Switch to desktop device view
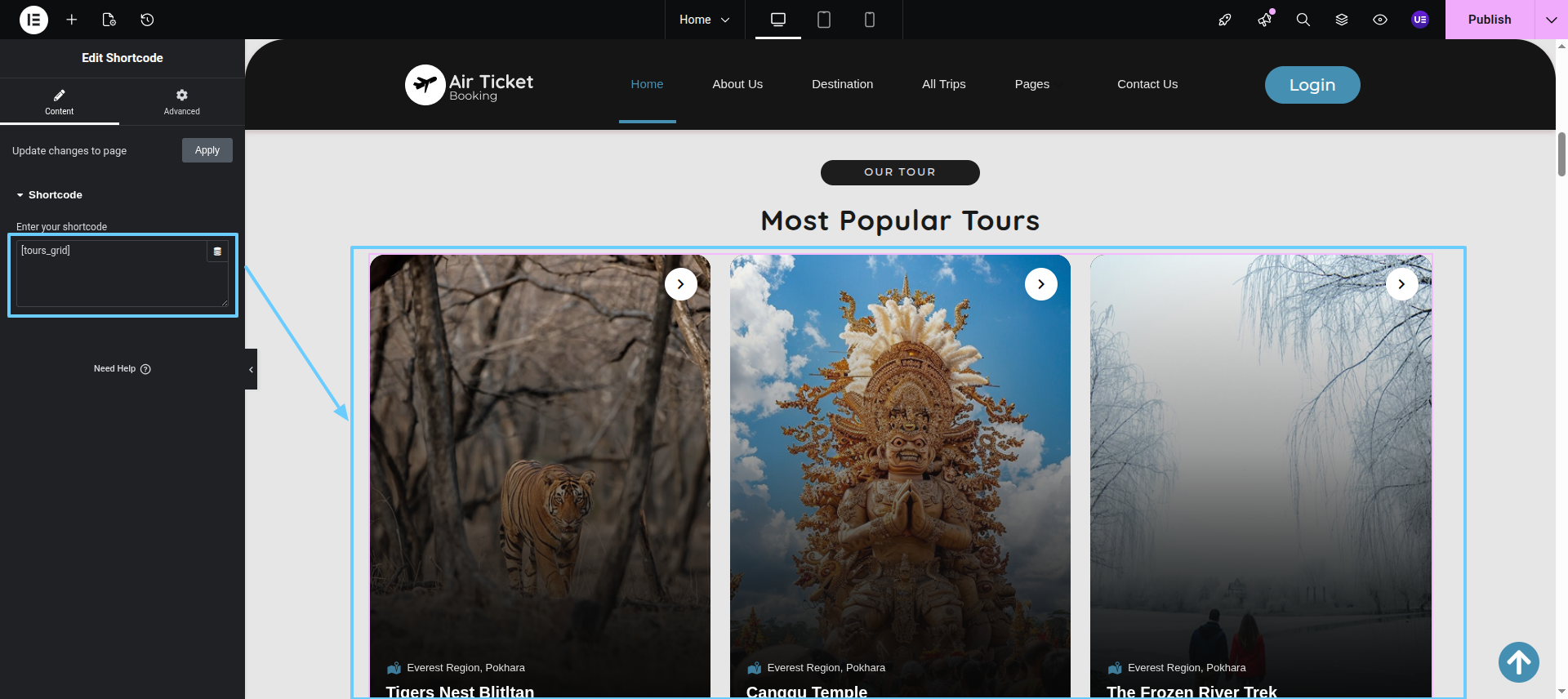The width and height of the screenshot is (1568, 699). pyautogui.click(x=777, y=20)
